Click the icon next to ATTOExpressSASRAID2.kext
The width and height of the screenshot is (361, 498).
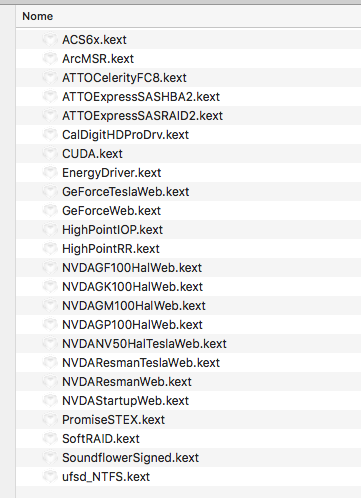pos(50,115)
